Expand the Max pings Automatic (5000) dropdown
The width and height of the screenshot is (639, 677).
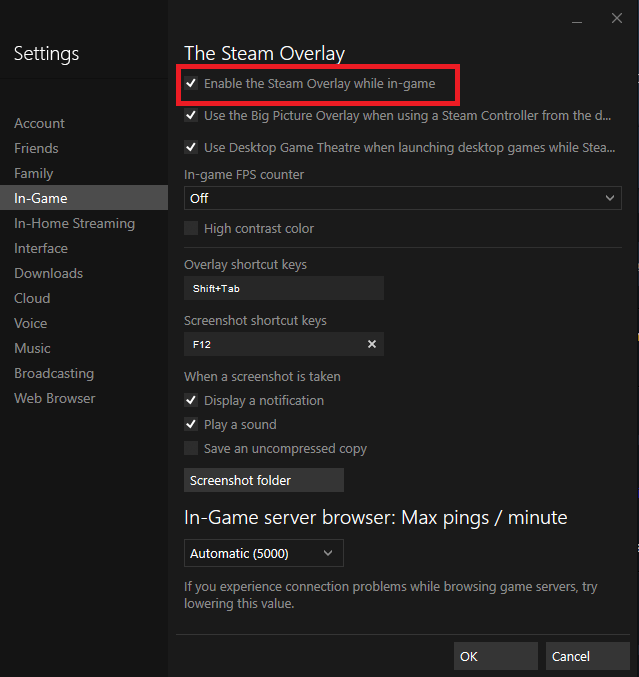click(264, 553)
